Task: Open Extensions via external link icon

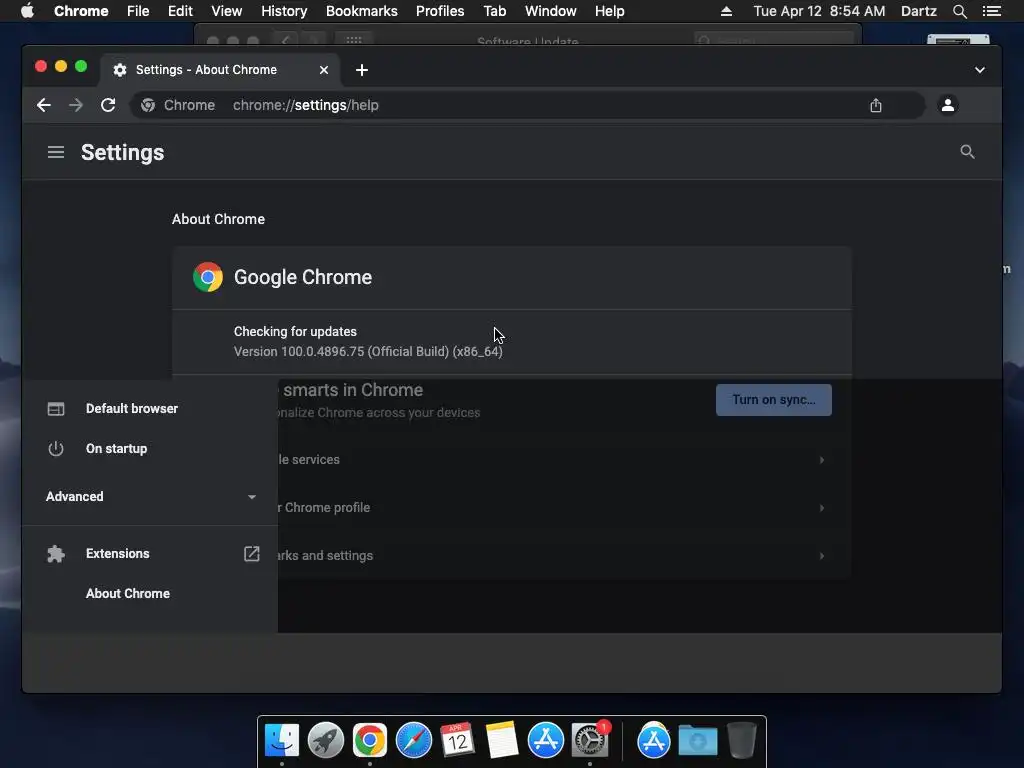Action: tap(251, 554)
